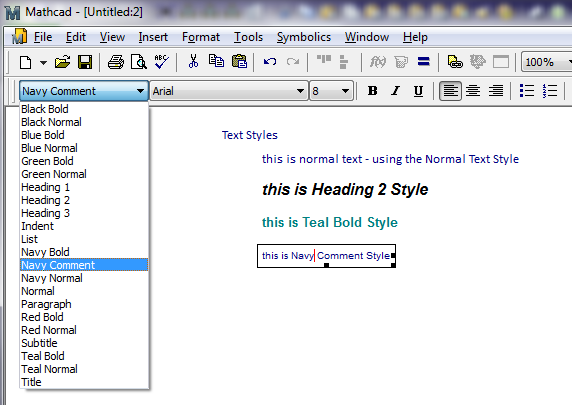Open the Insert Function f(x) icon
Screen dimensions: 572x405
tap(378, 62)
